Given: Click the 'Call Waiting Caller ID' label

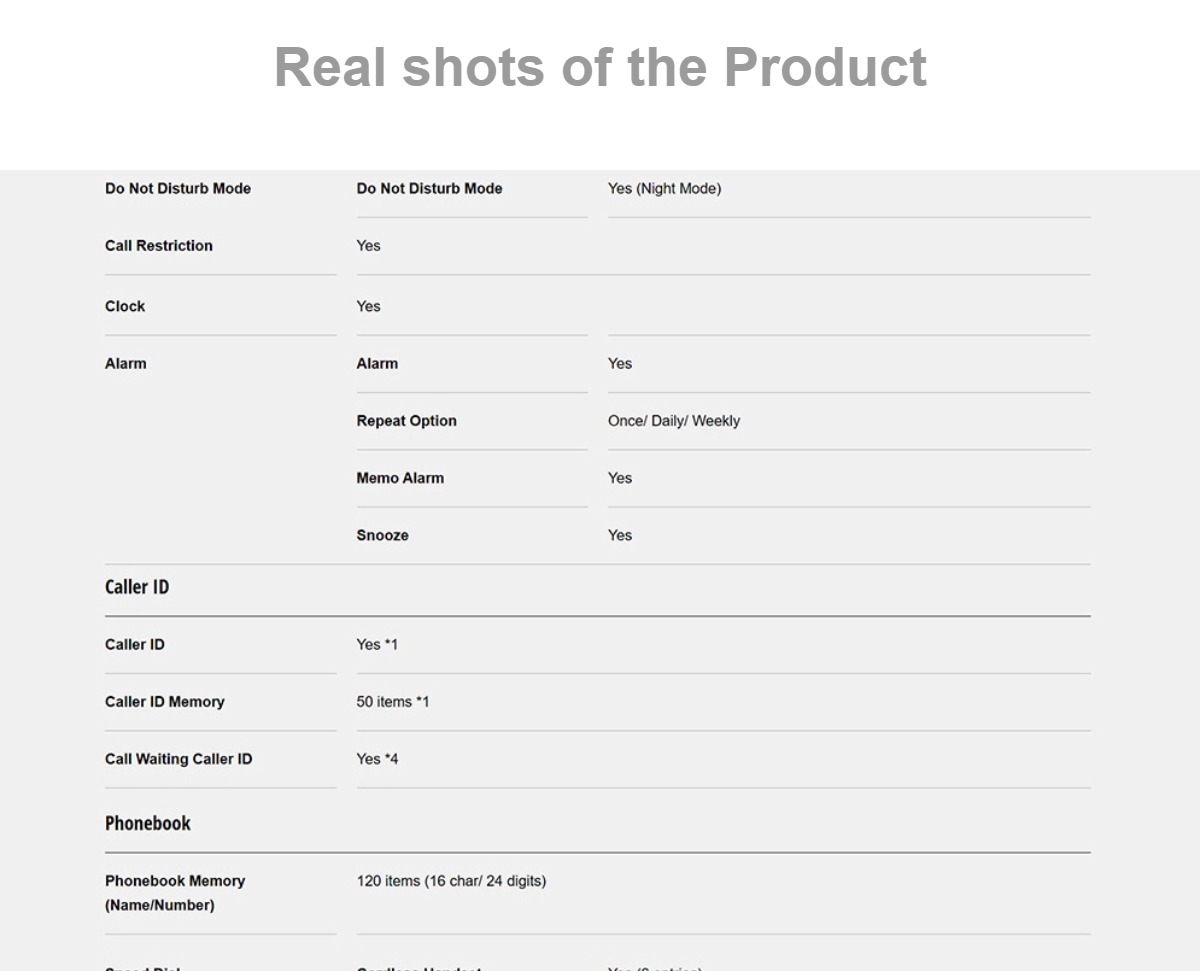Looking at the screenshot, I should pyautogui.click(x=179, y=758).
